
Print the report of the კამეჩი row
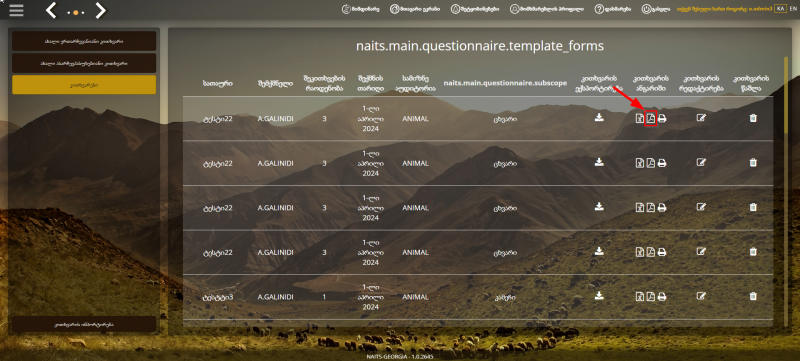pos(662,296)
